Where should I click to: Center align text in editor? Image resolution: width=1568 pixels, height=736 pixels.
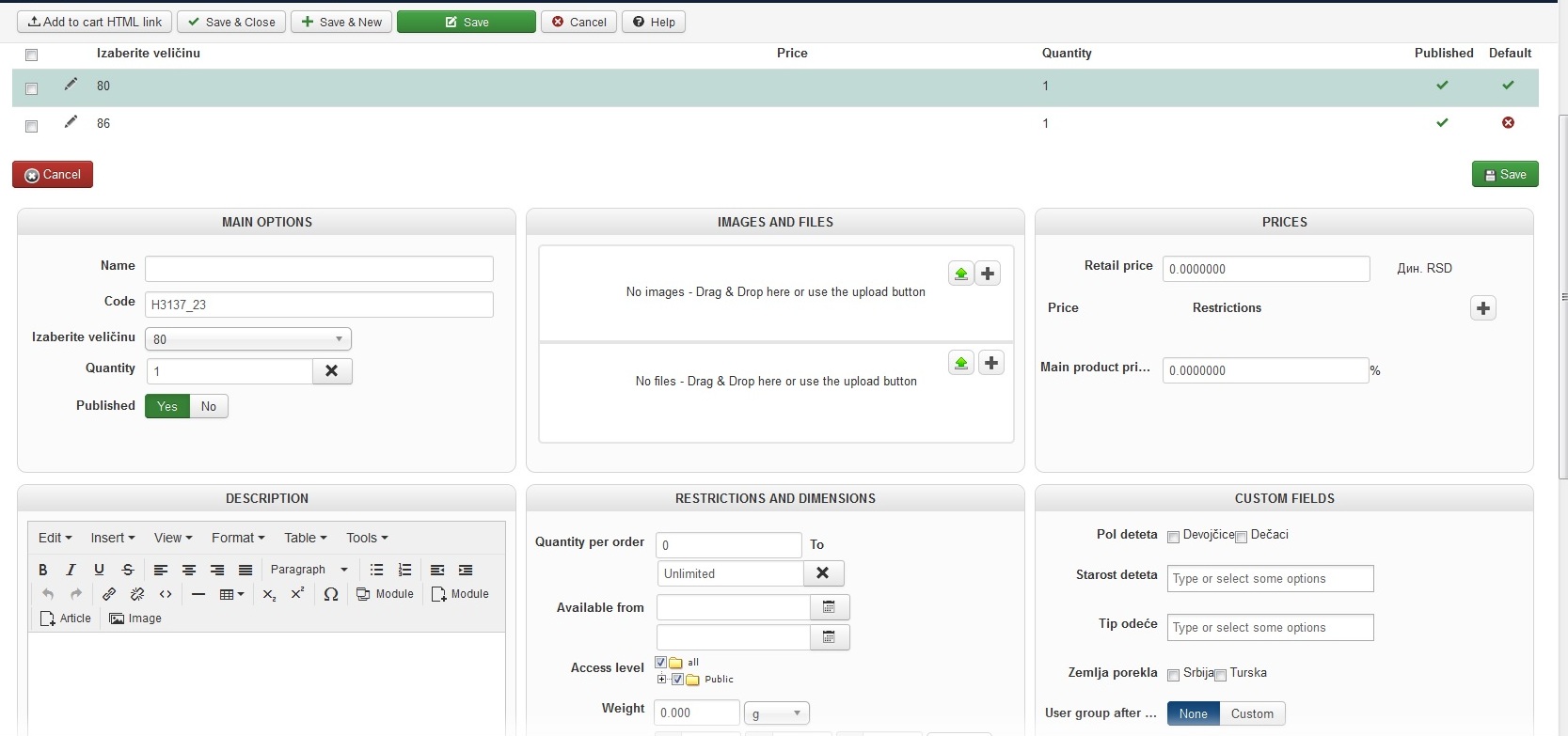tap(189, 570)
